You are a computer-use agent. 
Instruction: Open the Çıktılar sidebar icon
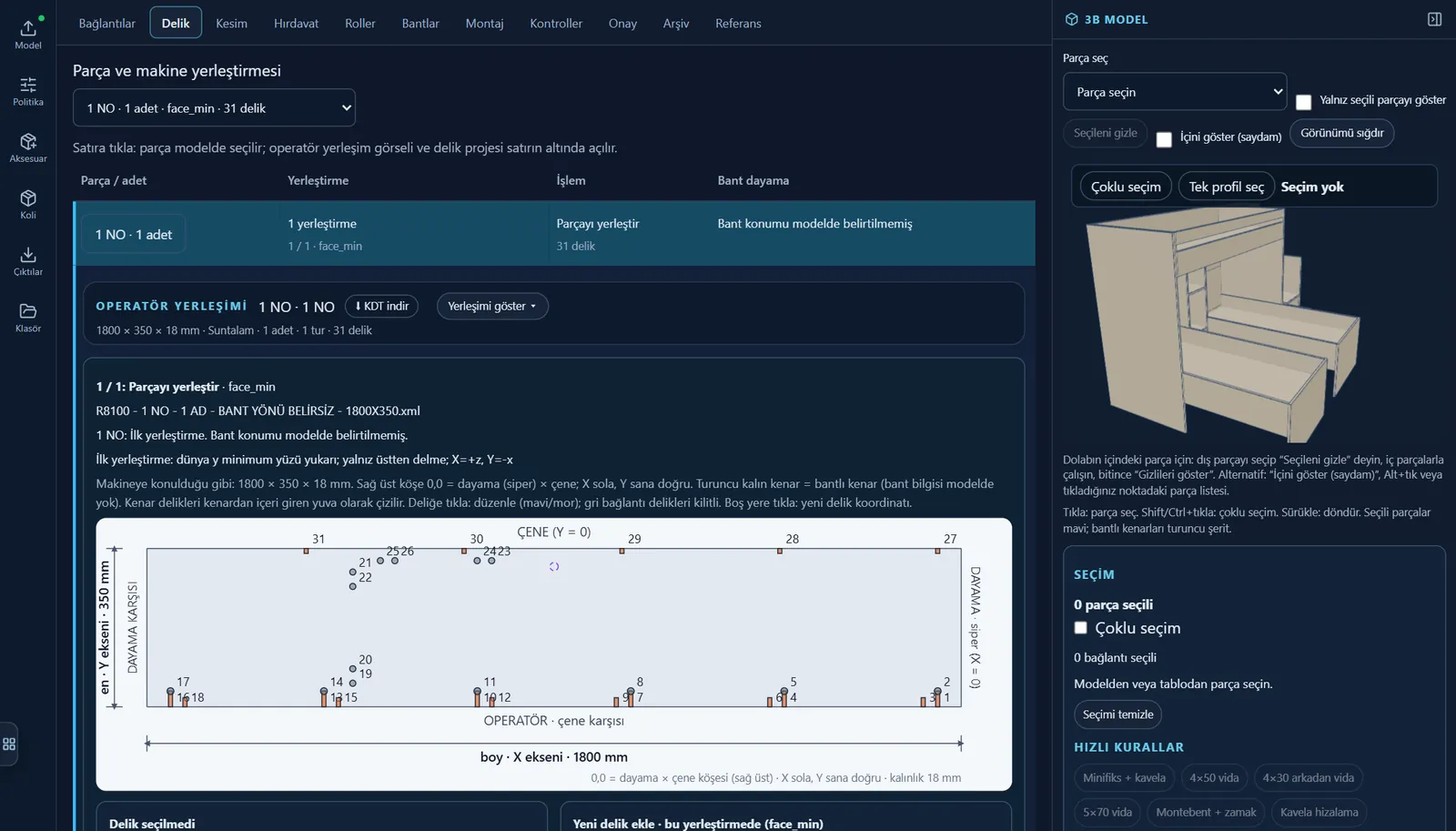[28, 260]
